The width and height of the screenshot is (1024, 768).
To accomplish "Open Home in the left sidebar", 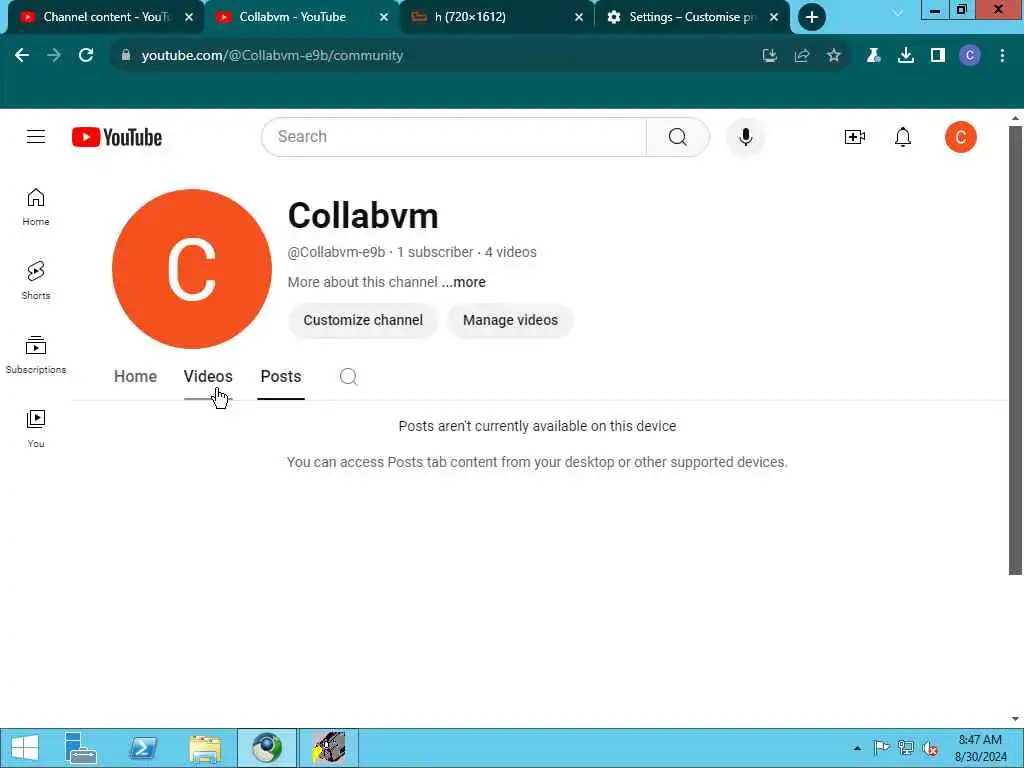I will pyautogui.click(x=36, y=207).
